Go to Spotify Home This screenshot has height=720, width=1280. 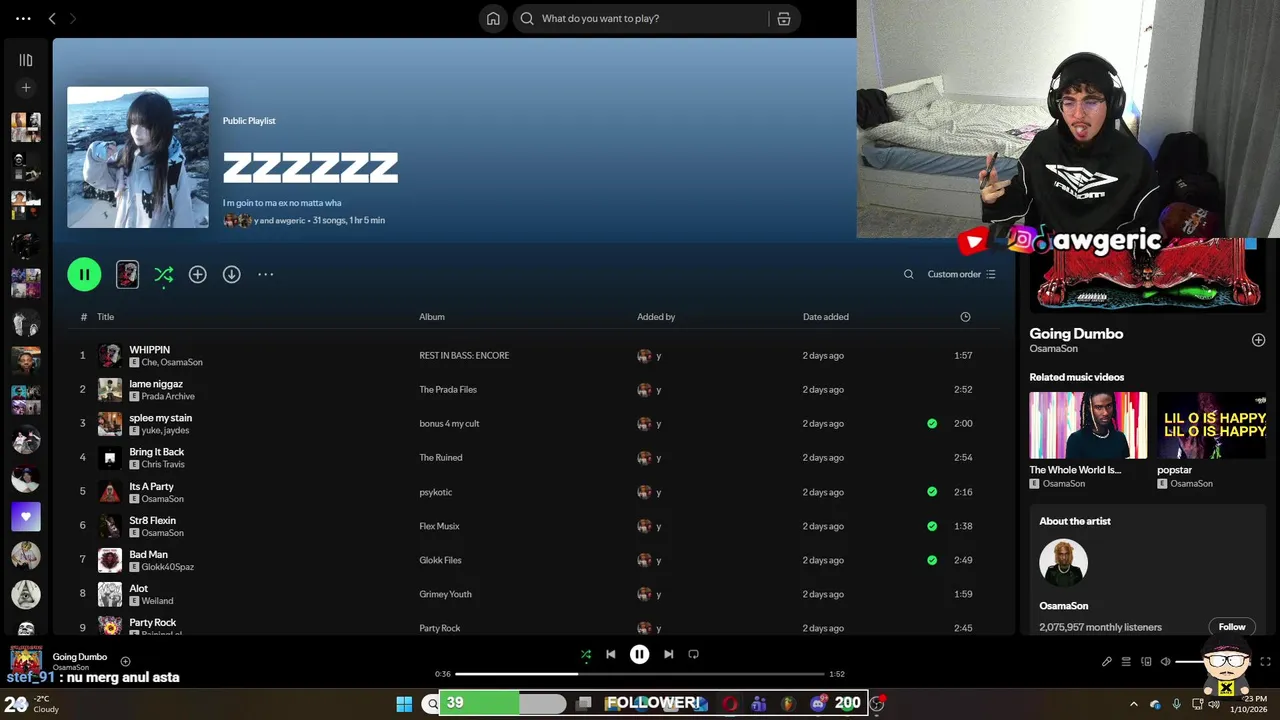click(493, 18)
